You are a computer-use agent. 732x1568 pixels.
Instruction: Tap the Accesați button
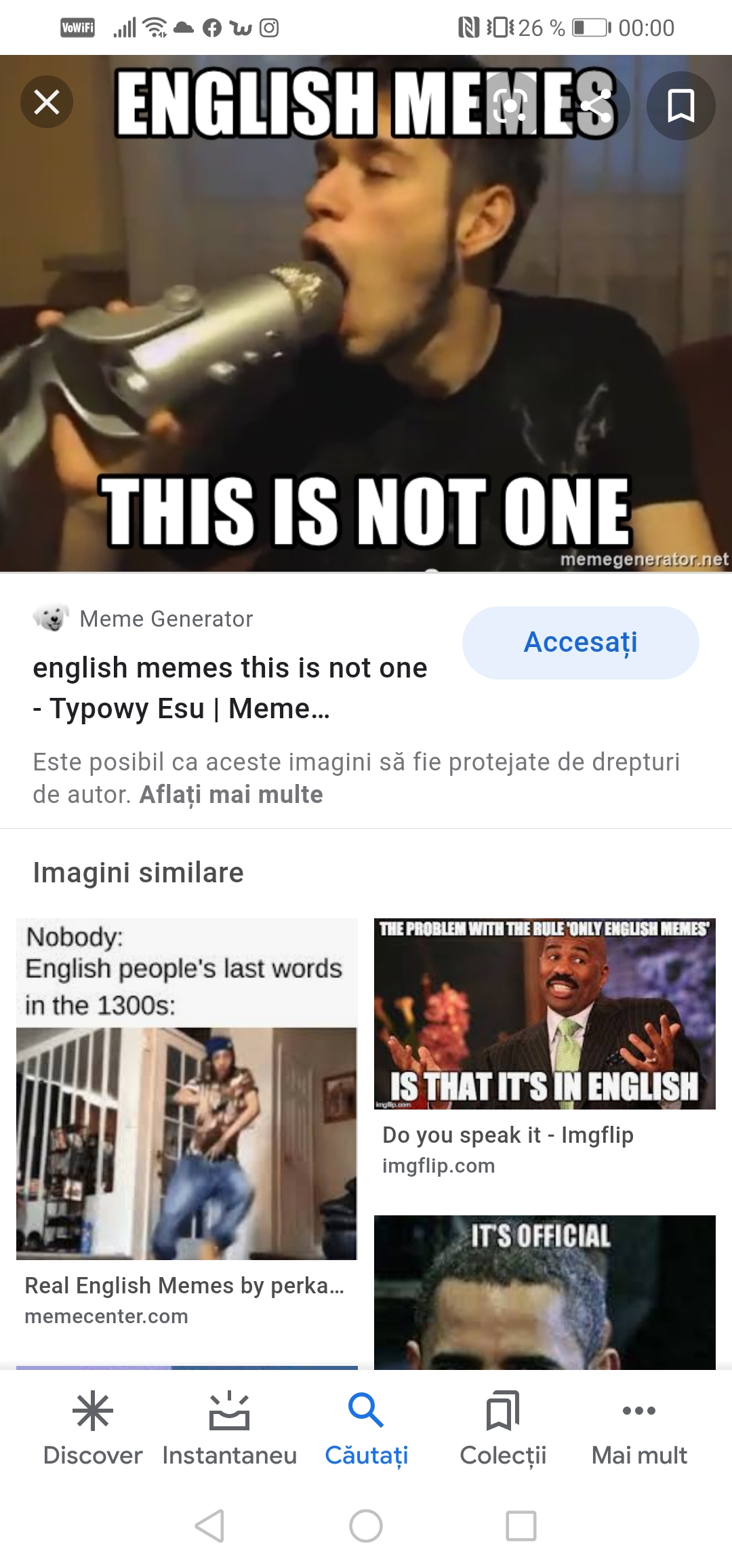tap(581, 643)
